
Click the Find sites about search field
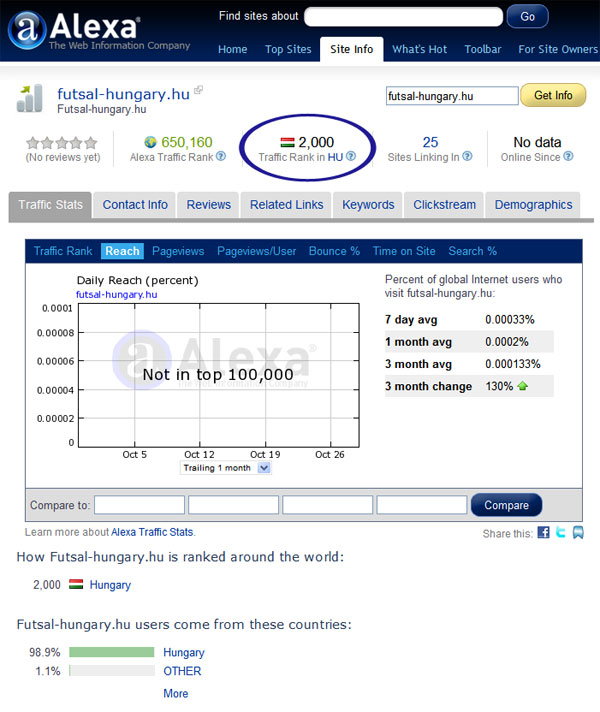403,16
